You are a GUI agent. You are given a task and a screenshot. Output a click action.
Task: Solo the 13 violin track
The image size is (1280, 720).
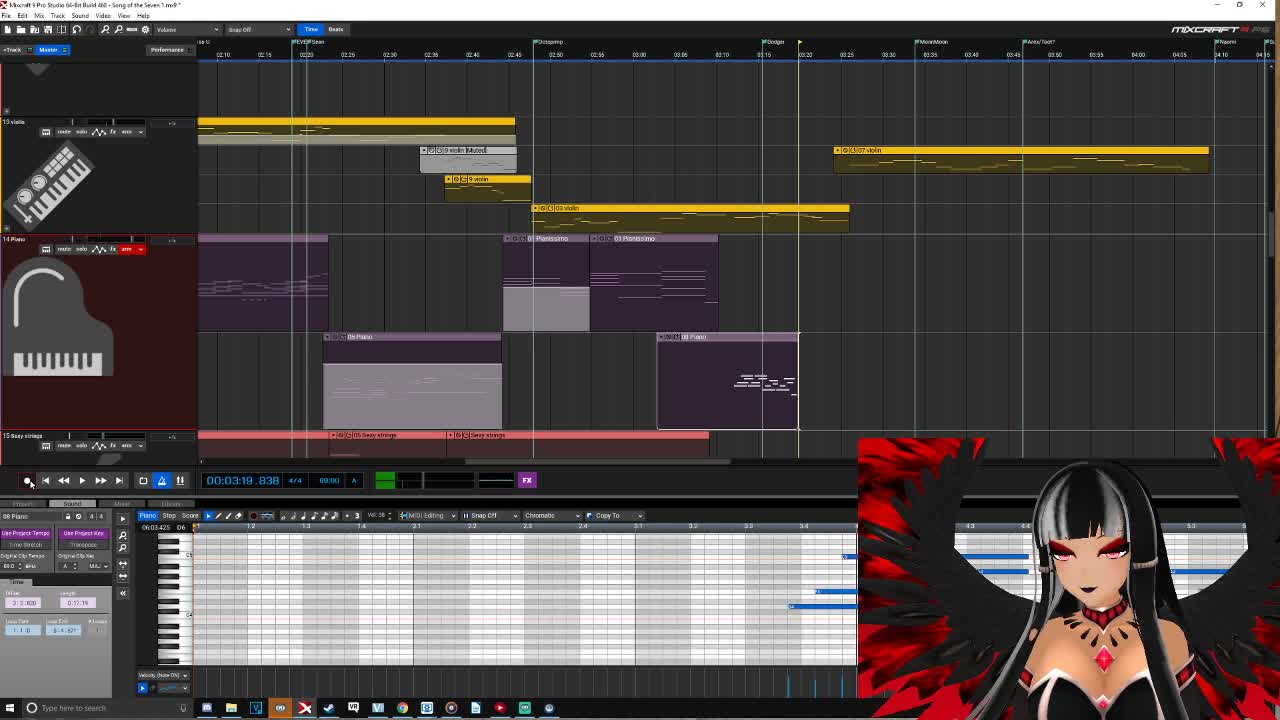tap(81, 131)
